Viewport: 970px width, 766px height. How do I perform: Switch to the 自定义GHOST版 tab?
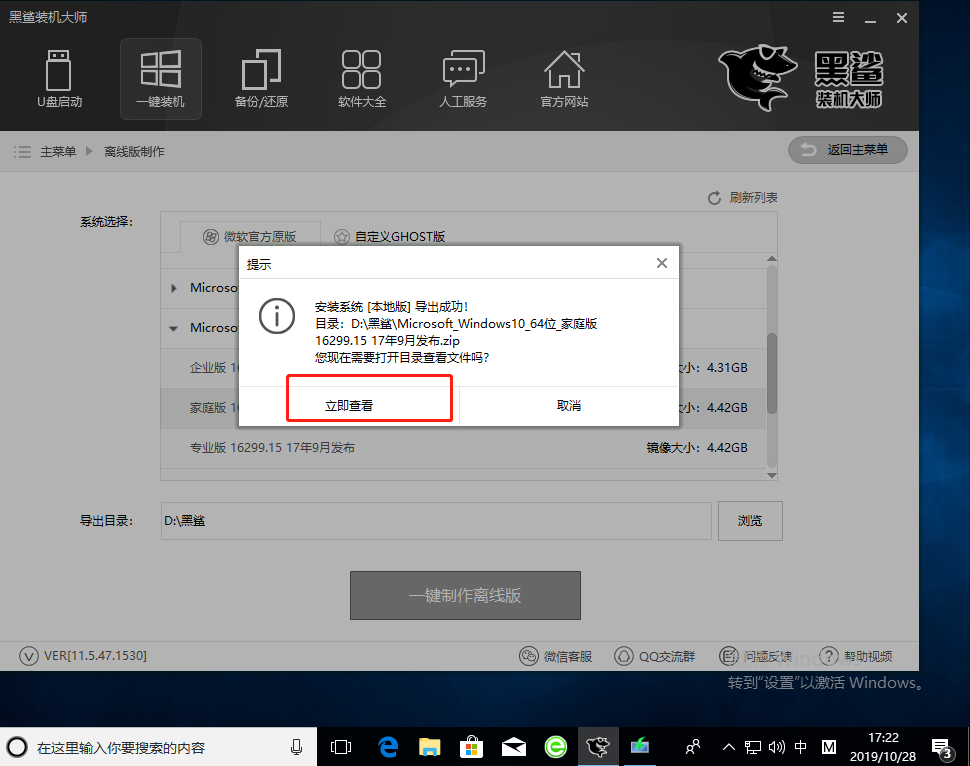[399, 236]
